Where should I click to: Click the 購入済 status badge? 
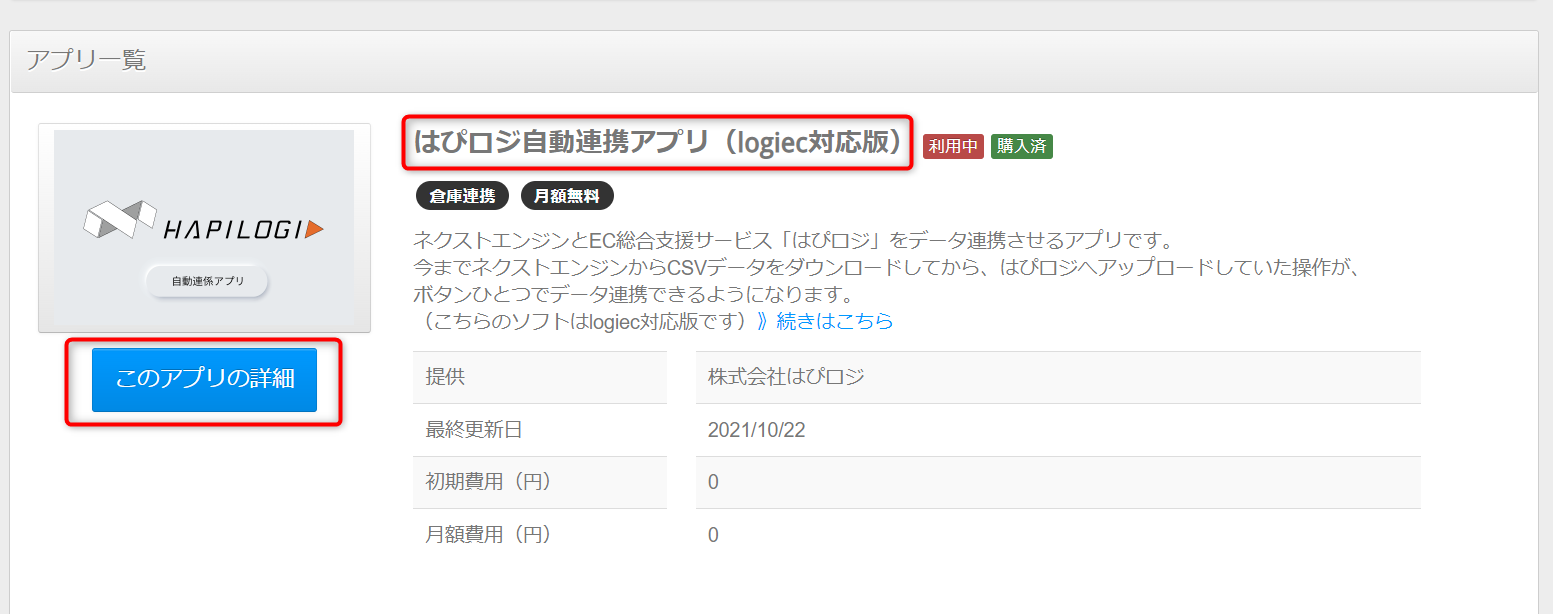pos(1022,146)
